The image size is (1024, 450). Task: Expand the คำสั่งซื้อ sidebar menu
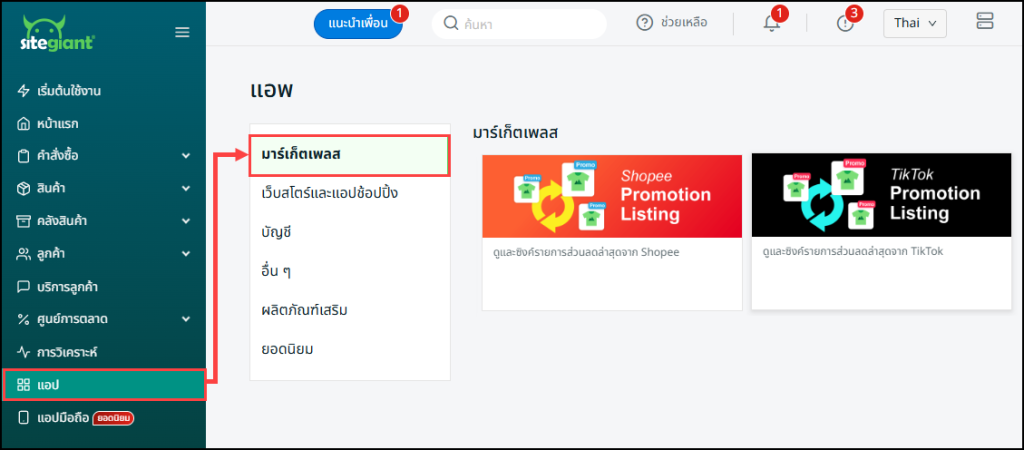pos(185,156)
